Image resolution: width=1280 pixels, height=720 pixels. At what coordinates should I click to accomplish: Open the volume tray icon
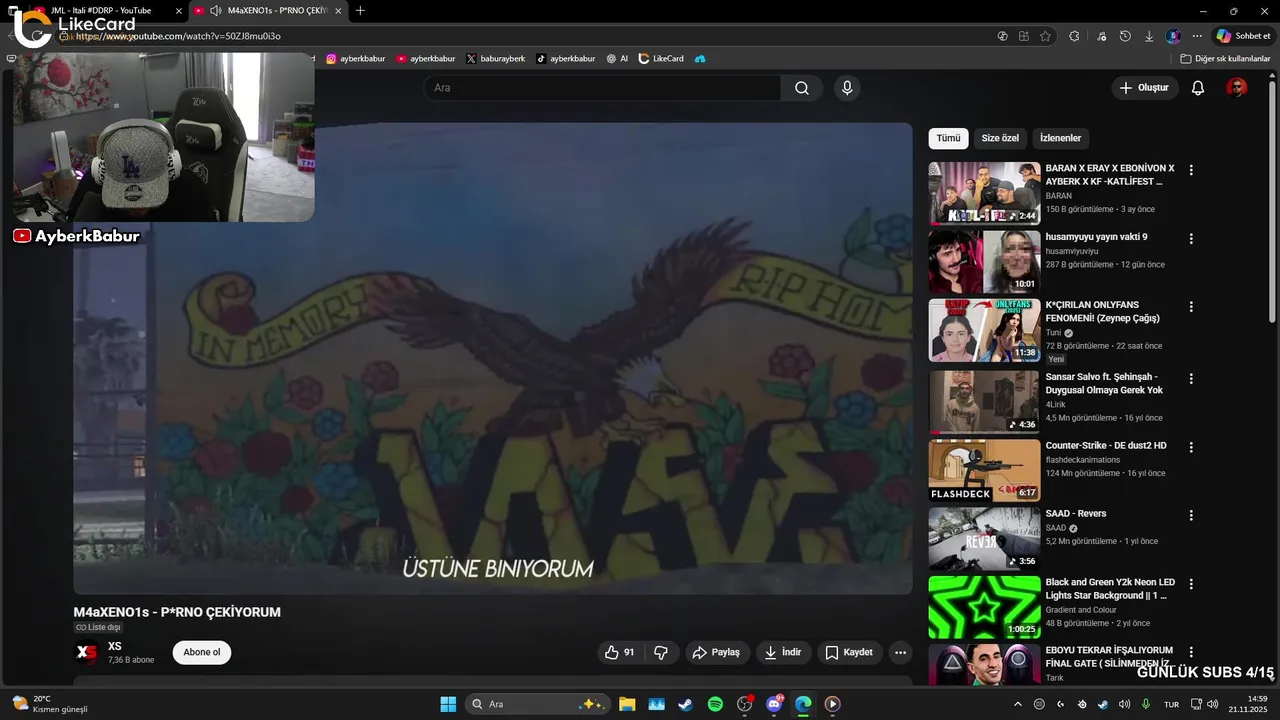(1213, 704)
